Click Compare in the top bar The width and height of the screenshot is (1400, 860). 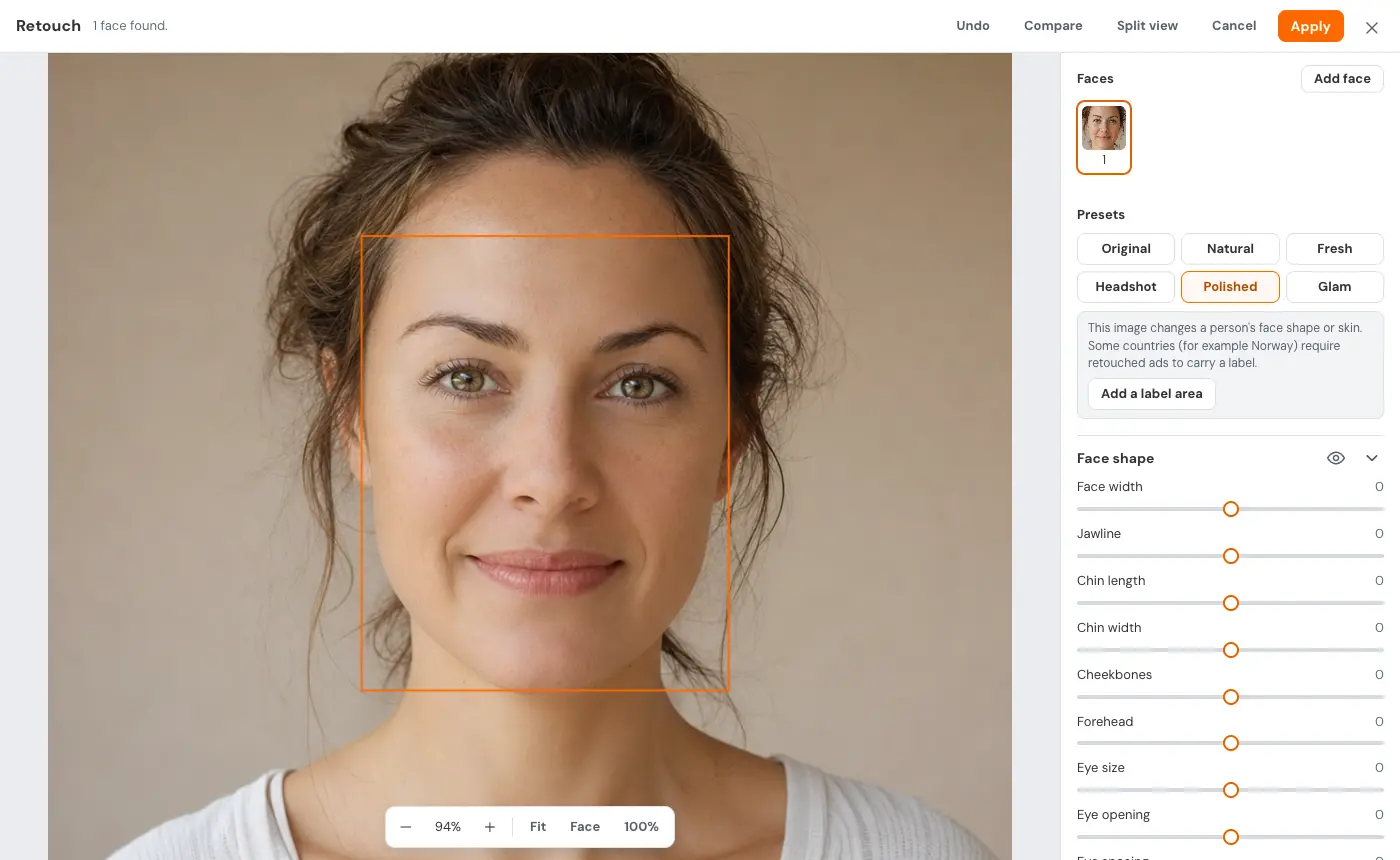point(1053,26)
